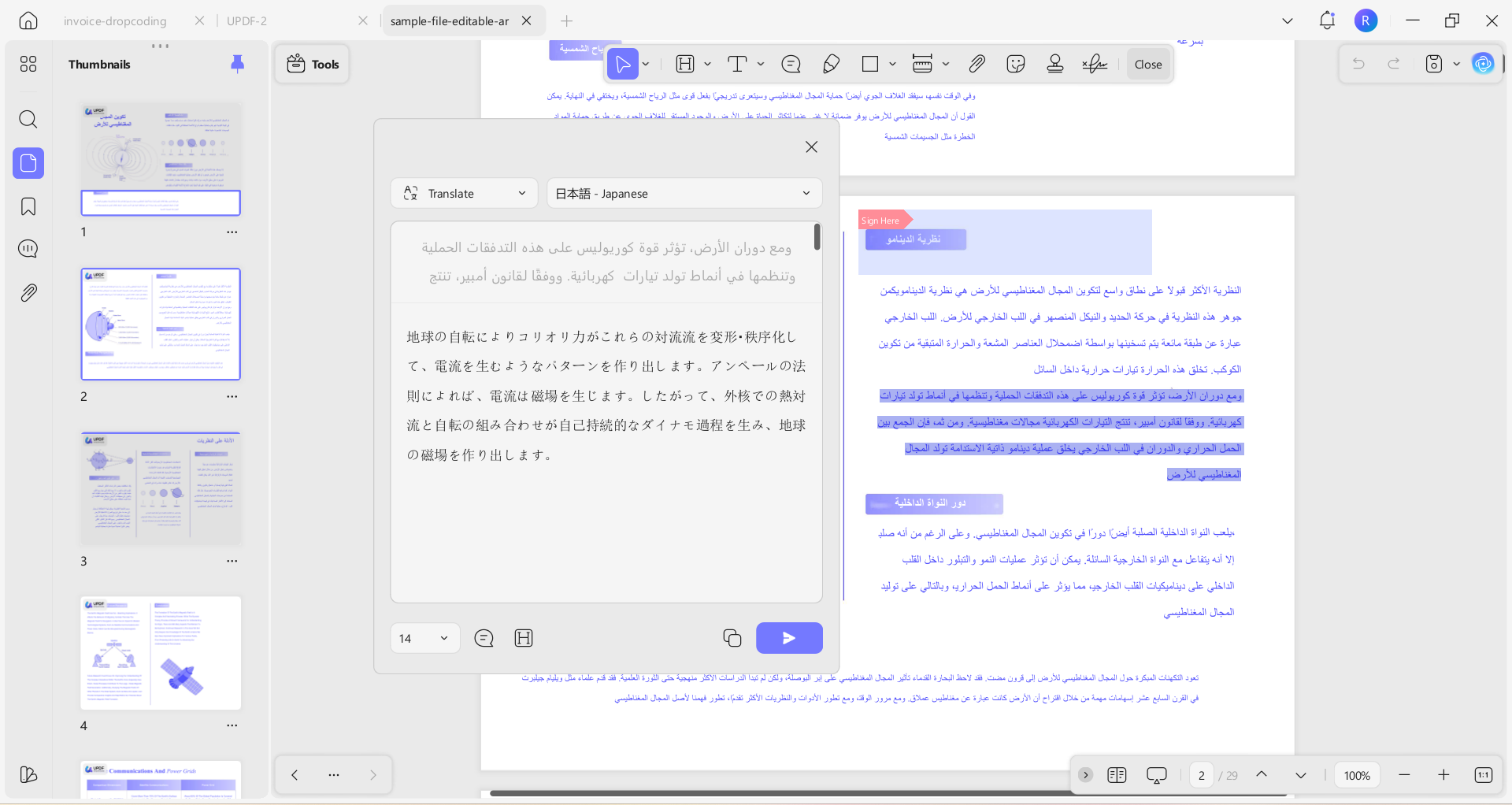Toggle the page layout view mode
Image resolution: width=1512 pixels, height=805 pixels.
coord(1117,775)
